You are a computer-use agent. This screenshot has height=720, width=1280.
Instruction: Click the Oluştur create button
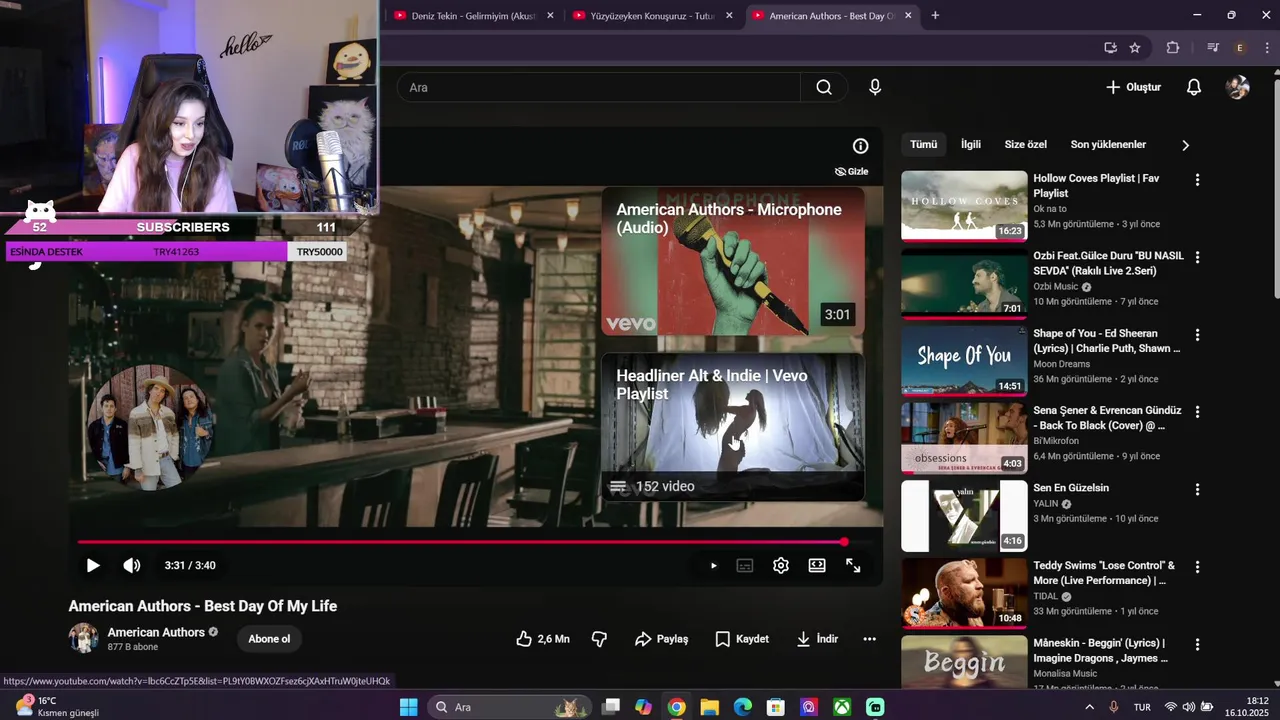tap(1133, 87)
